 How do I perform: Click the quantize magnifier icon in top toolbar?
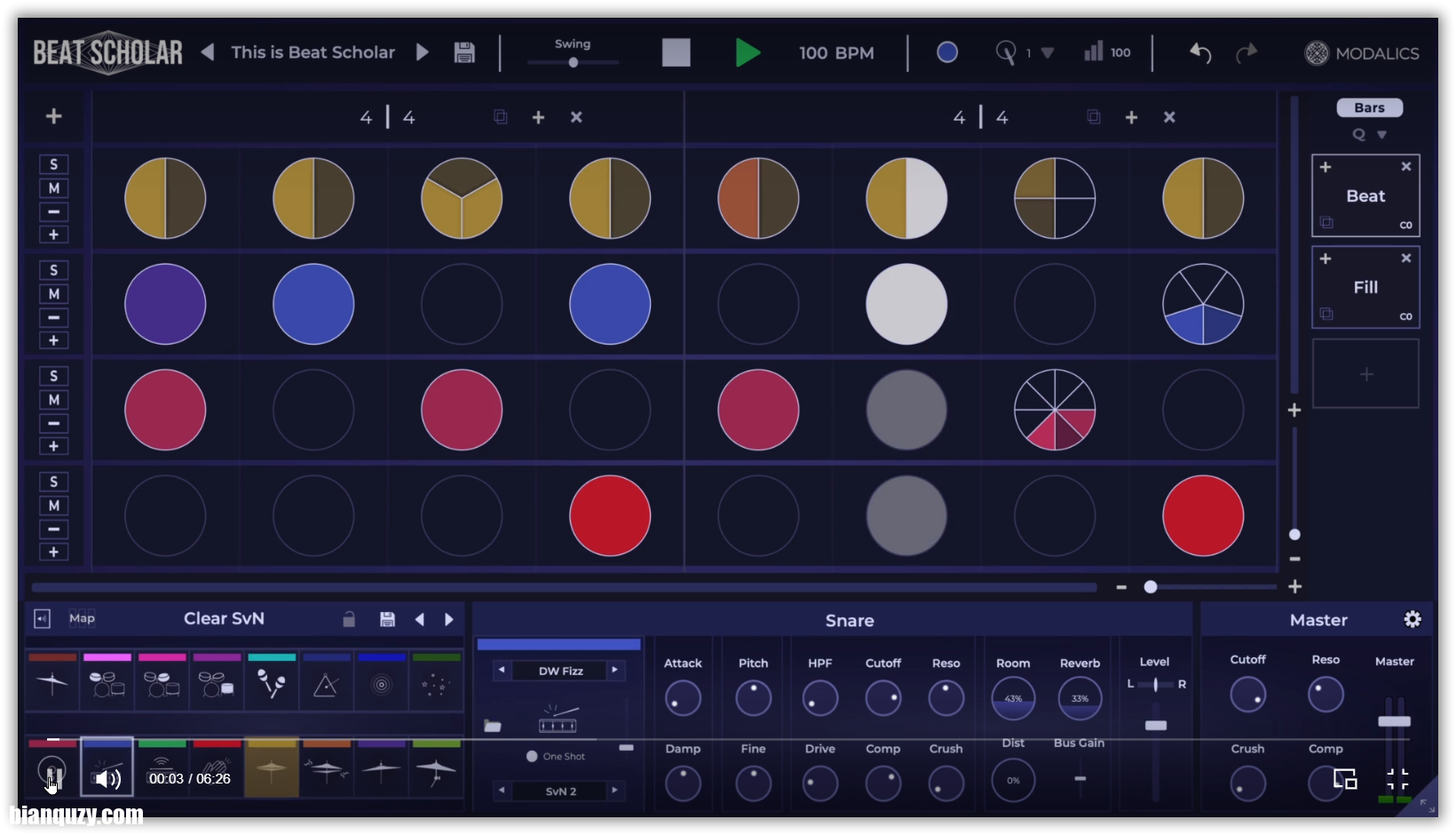tap(1005, 52)
